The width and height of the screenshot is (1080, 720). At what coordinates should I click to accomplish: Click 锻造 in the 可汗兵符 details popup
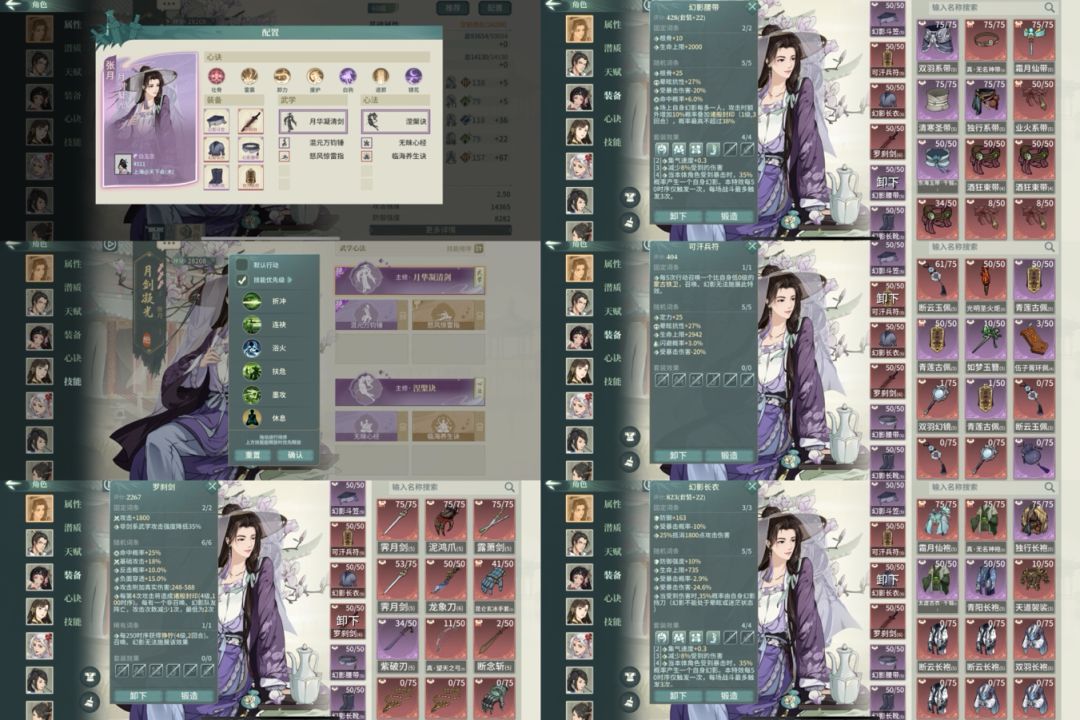pos(729,455)
